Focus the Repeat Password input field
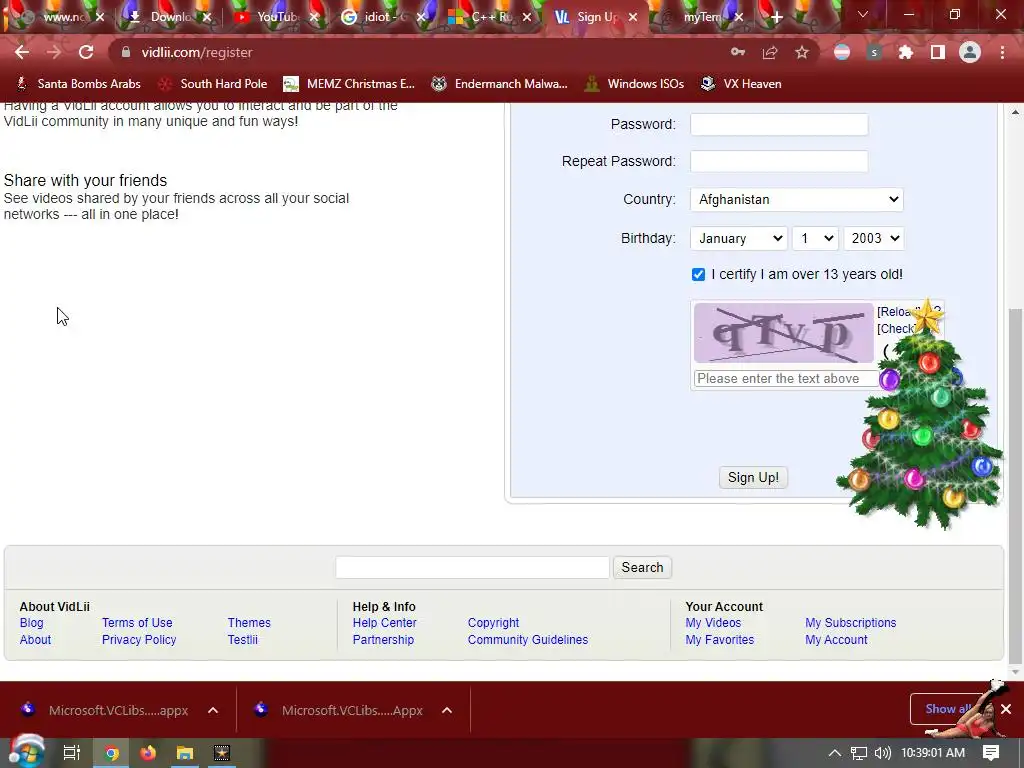The height and width of the screenshot is (768, 1024). point(779,161)
